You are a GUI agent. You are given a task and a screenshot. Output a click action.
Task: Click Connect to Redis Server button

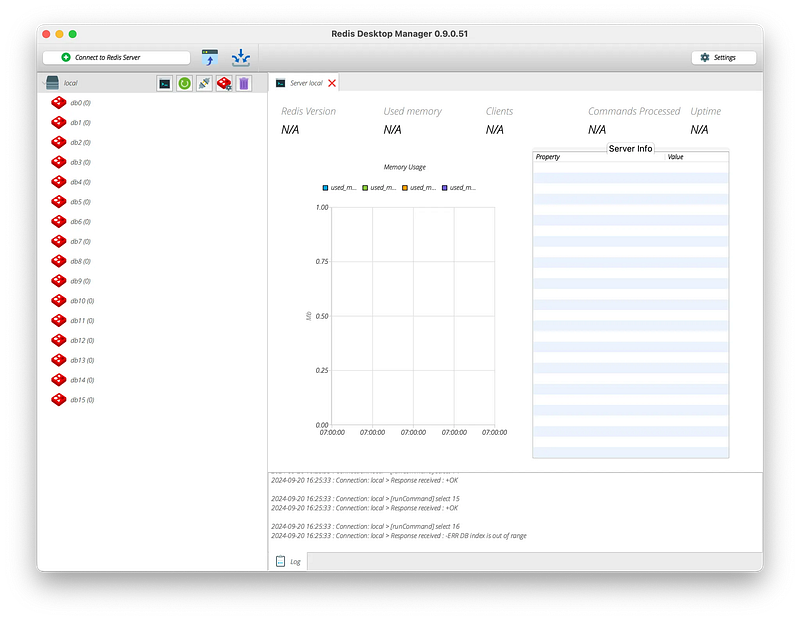tap(116, 58)
